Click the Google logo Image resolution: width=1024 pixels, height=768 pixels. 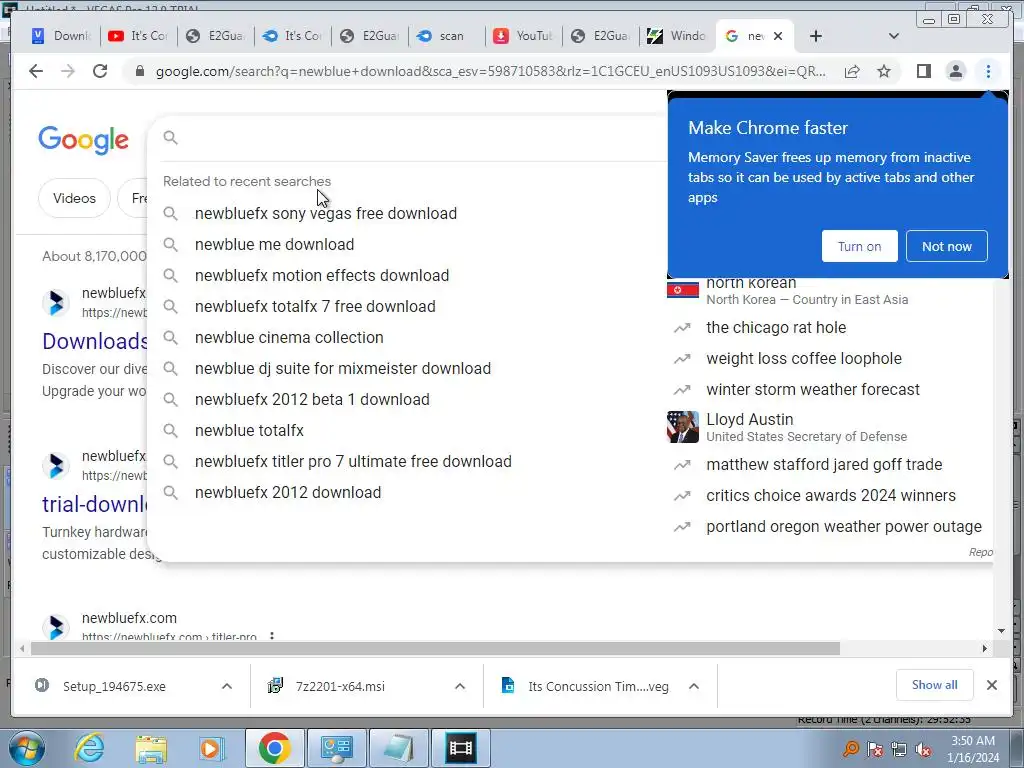click(x=84, y=139)
